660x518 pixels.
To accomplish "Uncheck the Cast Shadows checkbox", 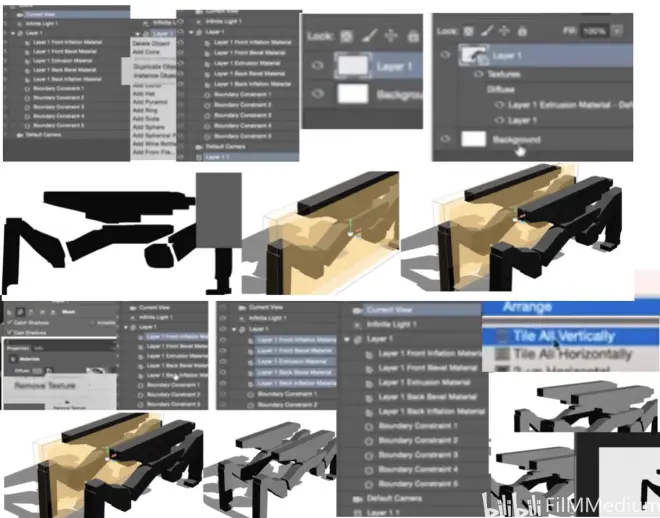I will click(10, 332).
